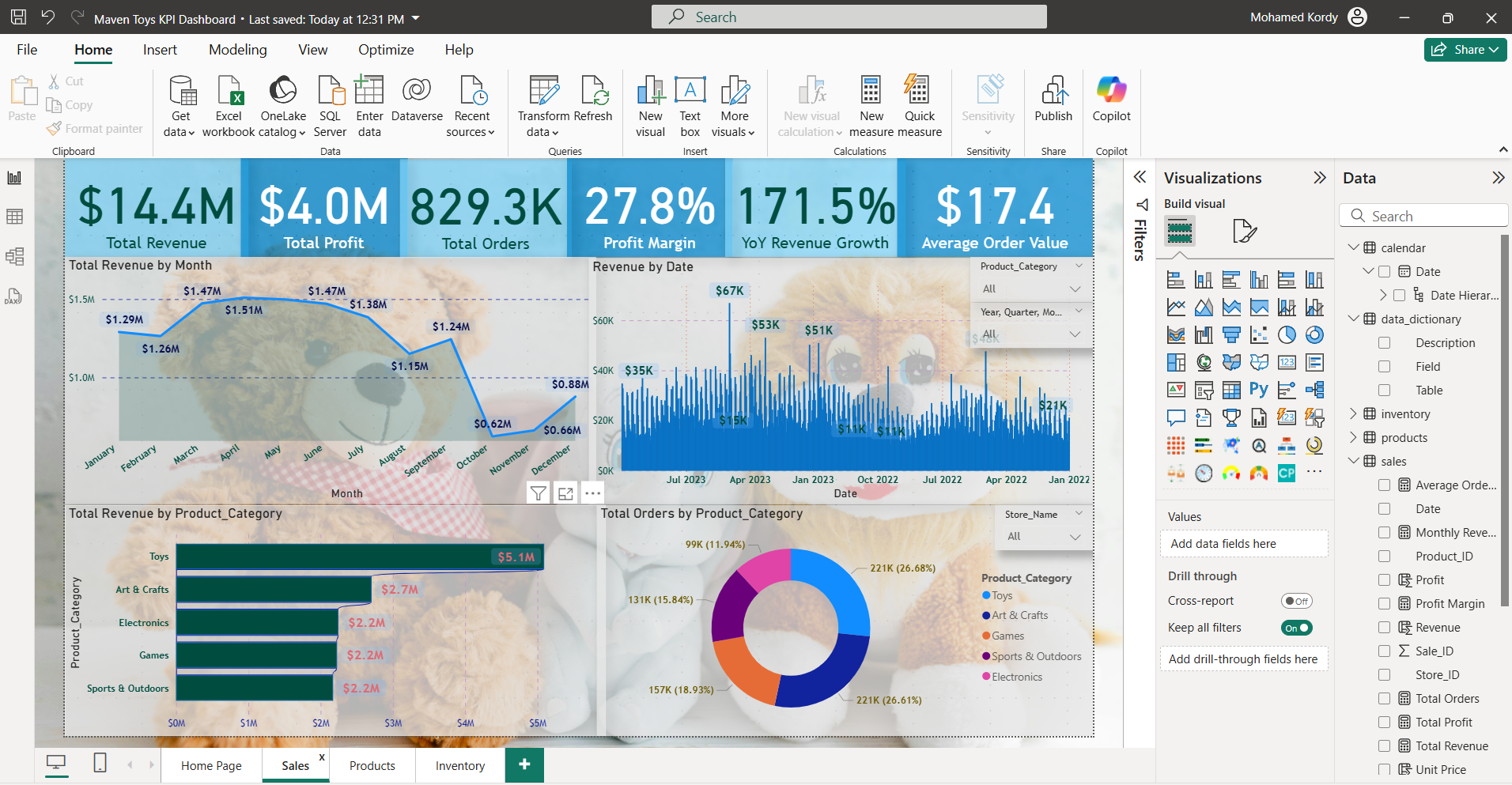Create a New measure
This screenshot has width=1512, height=785.
(x=871, y=107)
